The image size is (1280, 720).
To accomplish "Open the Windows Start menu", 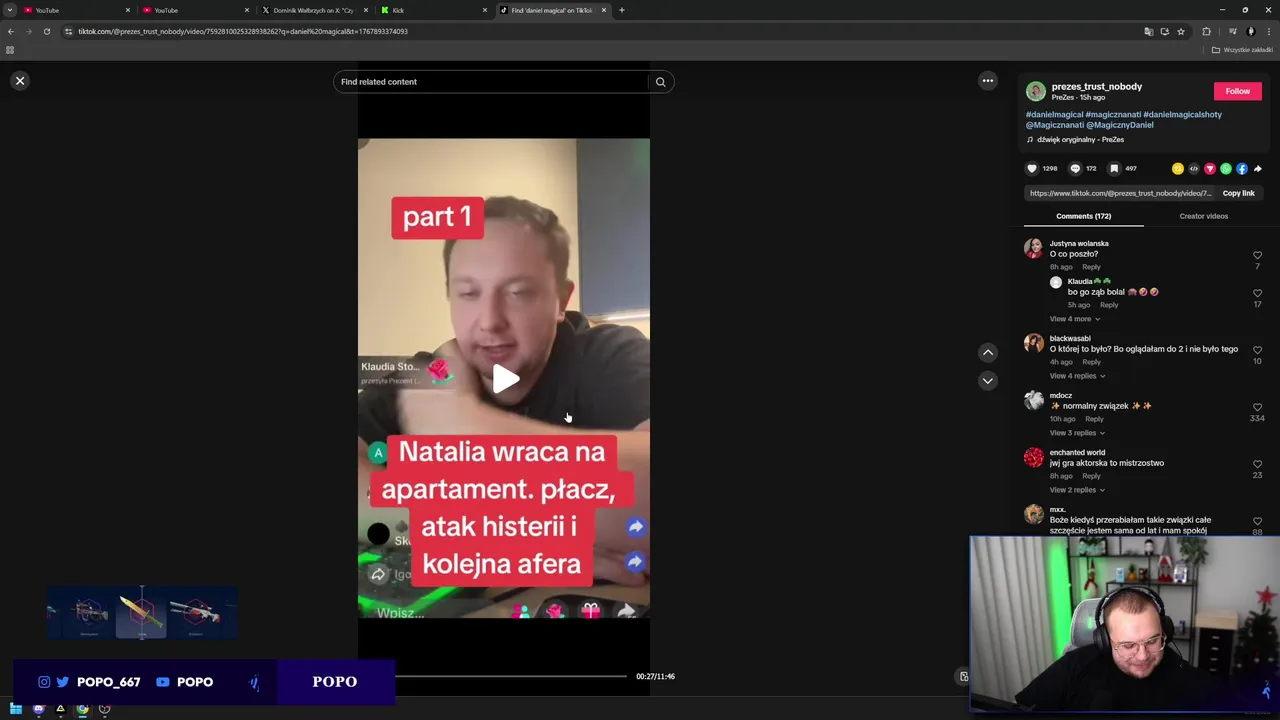I will pyautogui.click(x=16, y=709).
